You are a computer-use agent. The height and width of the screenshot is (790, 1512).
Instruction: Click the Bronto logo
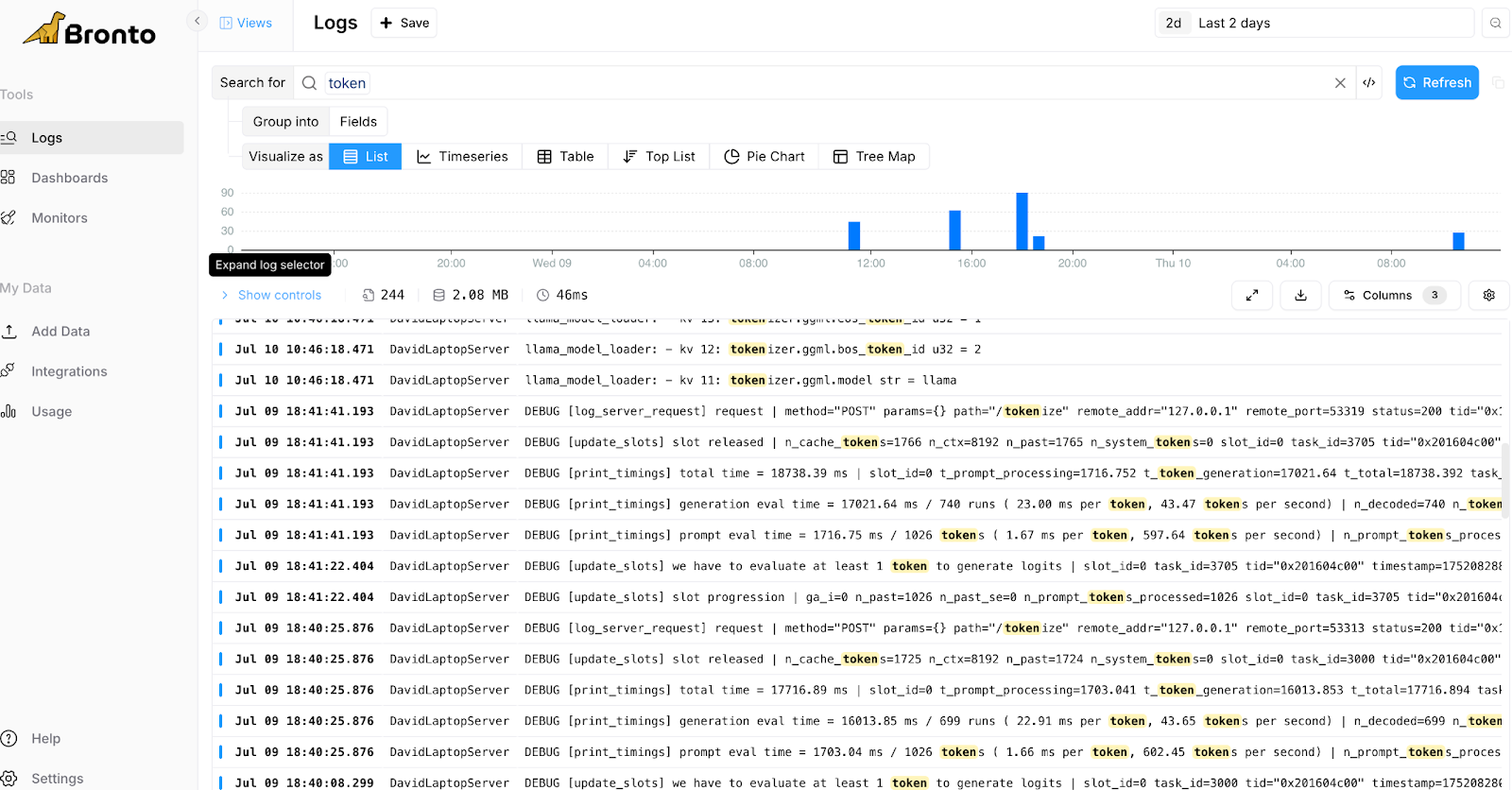pyautogui.click(x=90, y=30)
